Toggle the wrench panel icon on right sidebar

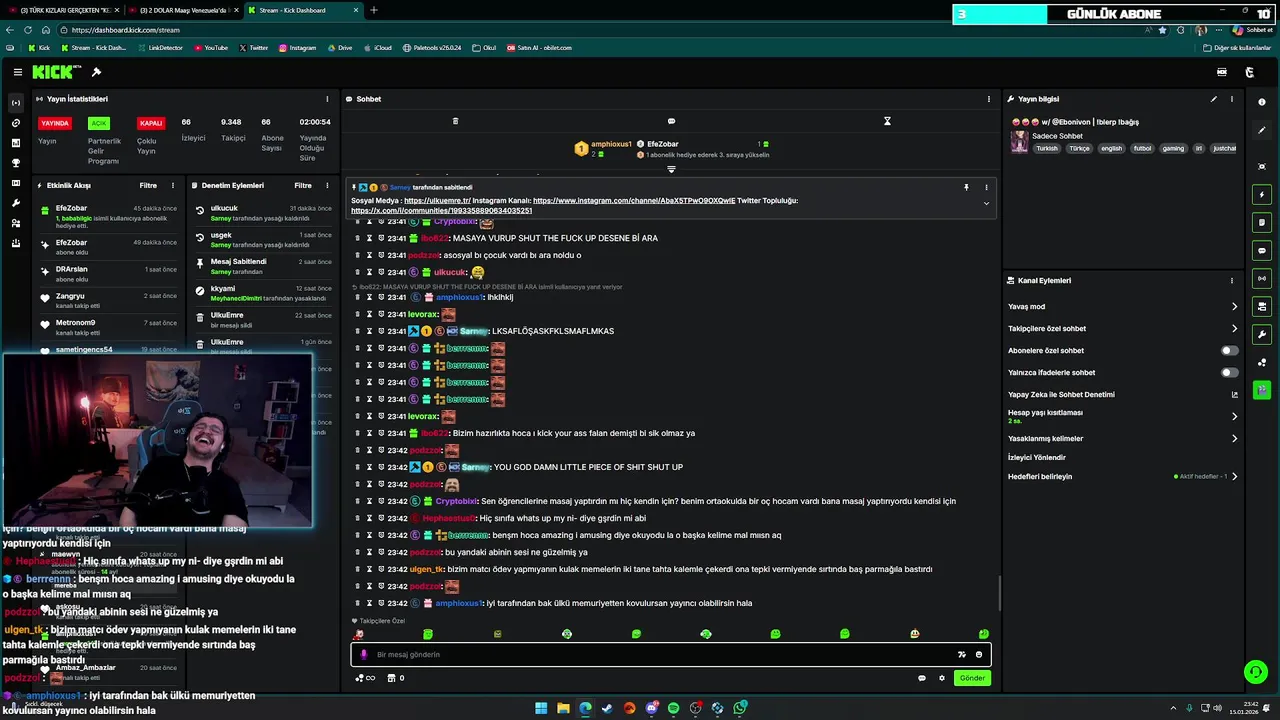pyautogui.click(x=1262, y=334)
